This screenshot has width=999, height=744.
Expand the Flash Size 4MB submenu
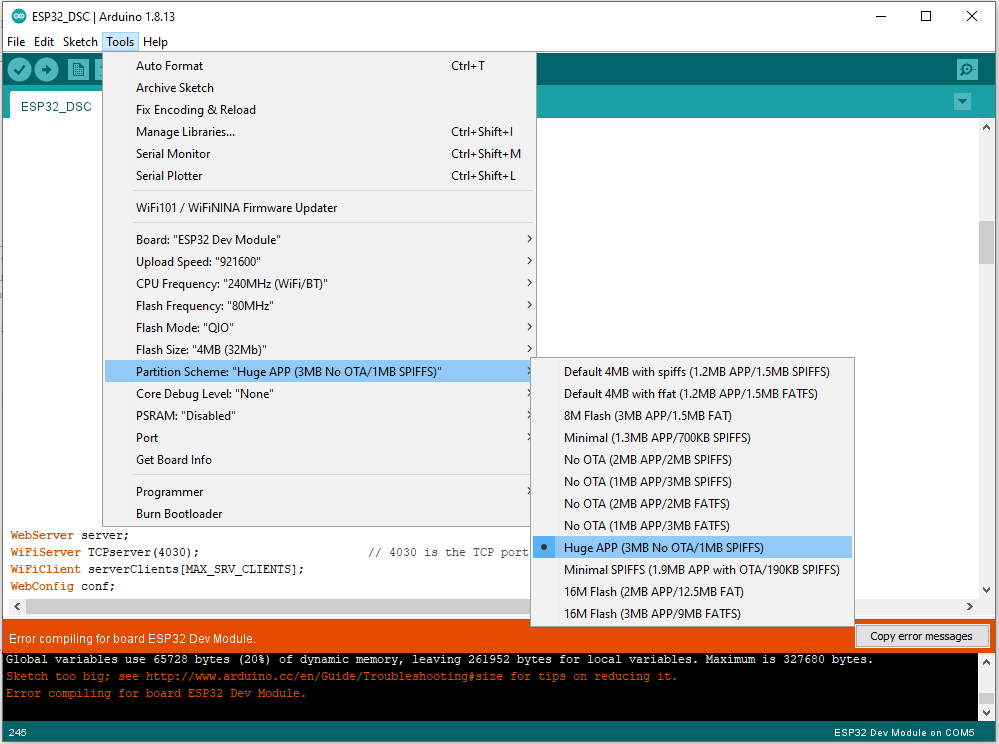(319, 350)
